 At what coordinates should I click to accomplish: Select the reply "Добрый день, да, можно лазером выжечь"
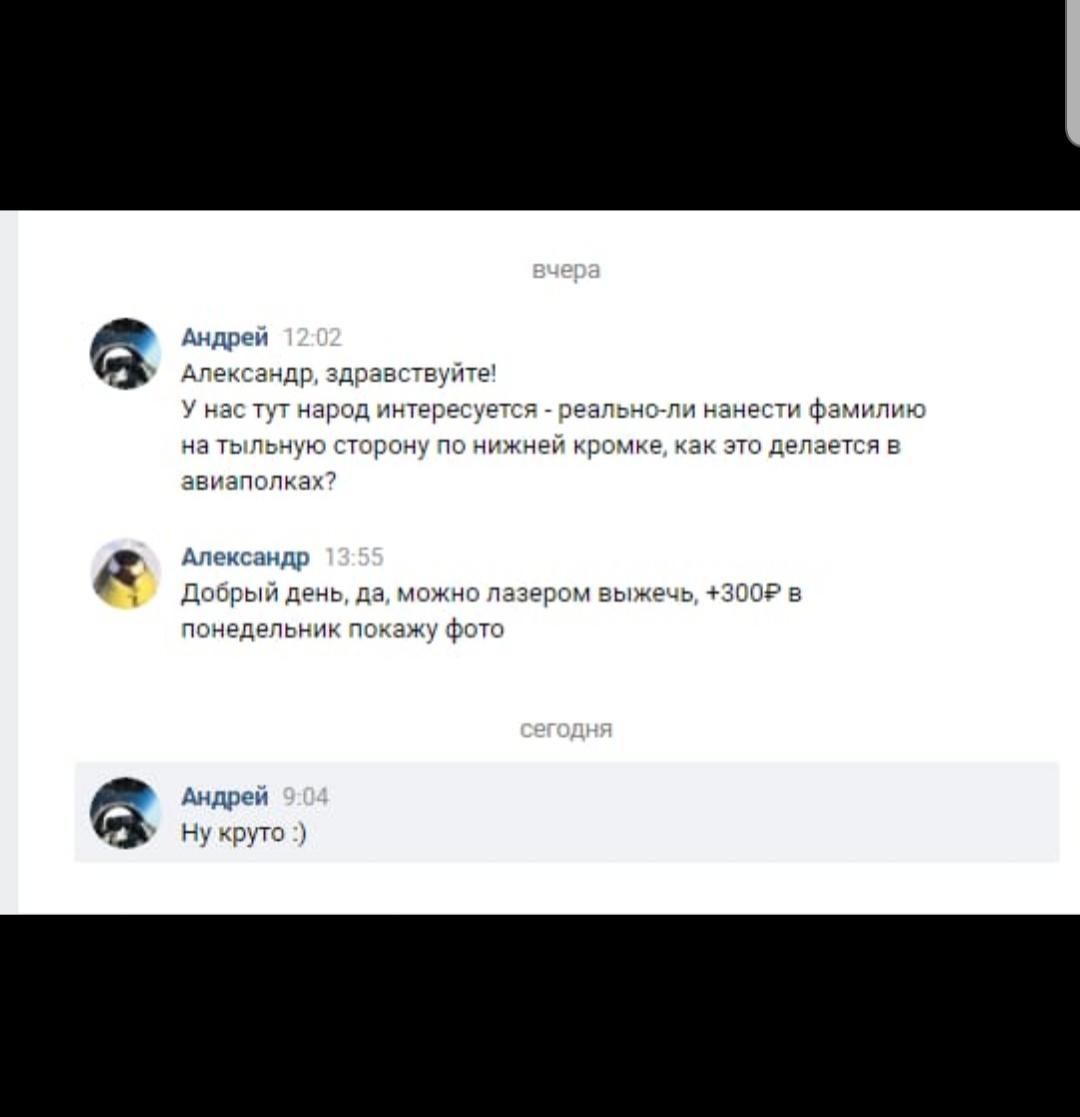(440, 593)
